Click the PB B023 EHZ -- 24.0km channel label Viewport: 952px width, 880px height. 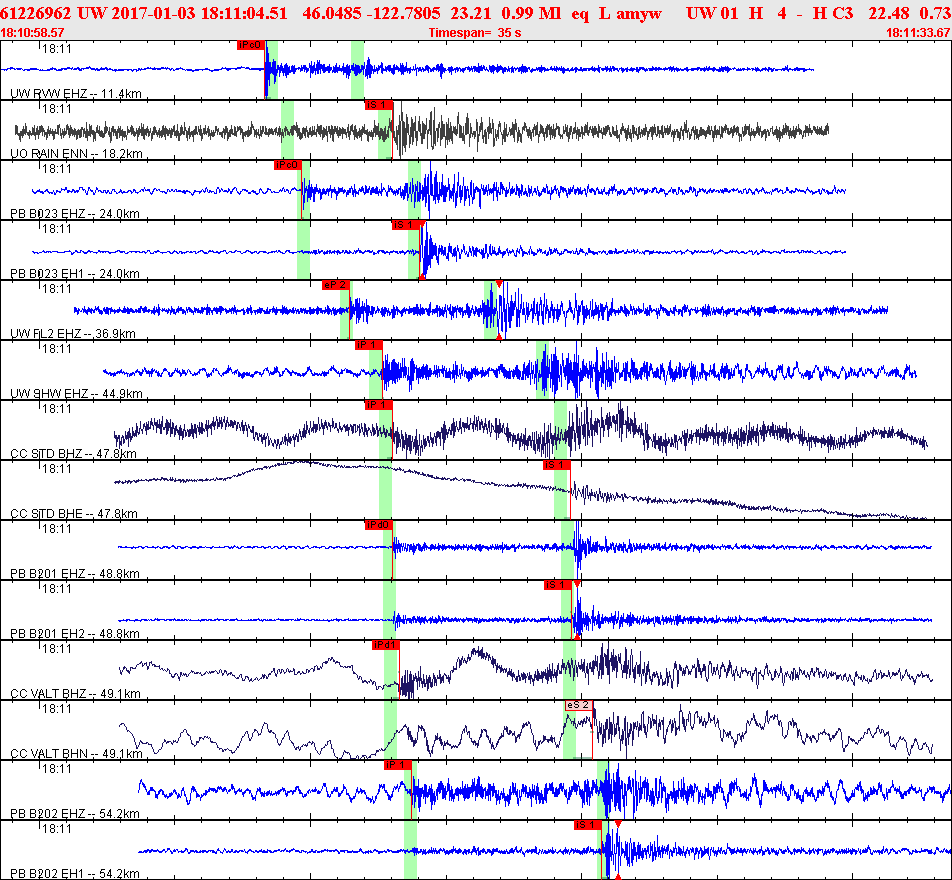coord(75,214)
